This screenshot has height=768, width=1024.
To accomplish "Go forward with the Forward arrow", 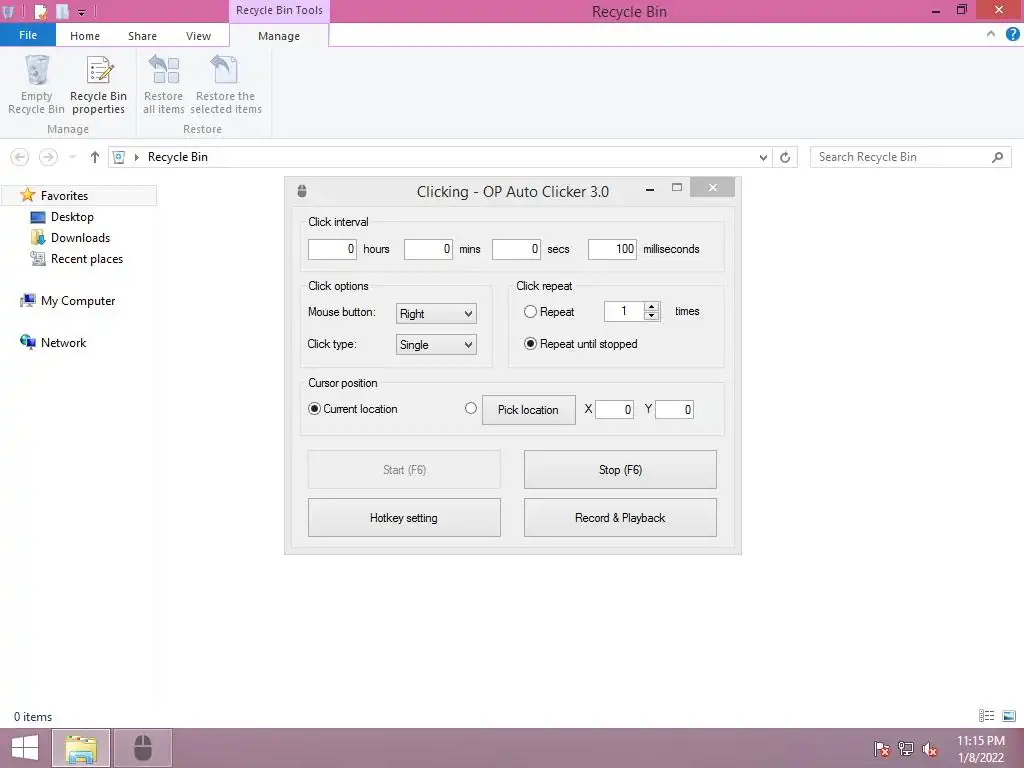I will [48, 157].
